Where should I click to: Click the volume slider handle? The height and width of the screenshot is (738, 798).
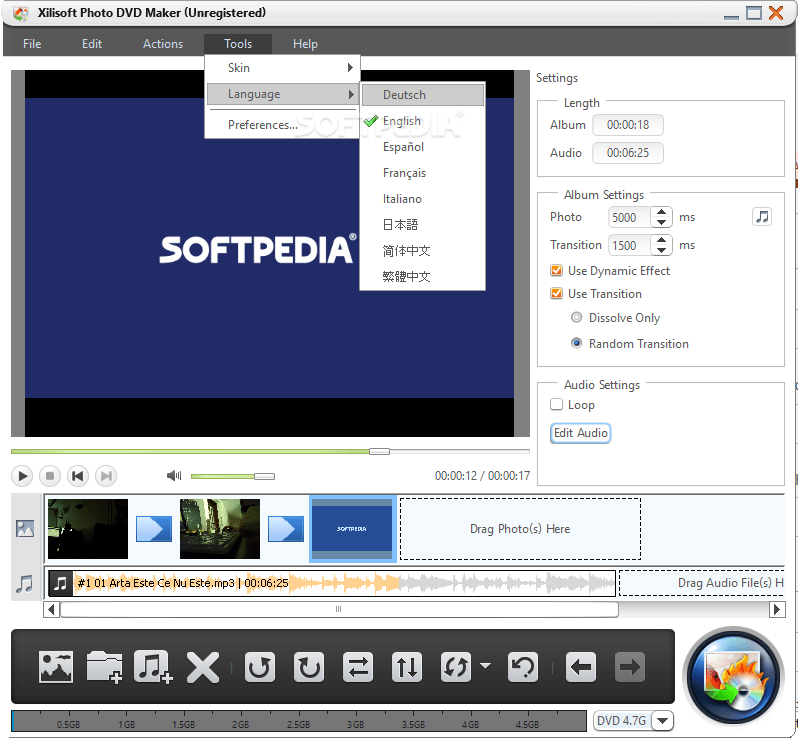[264, 476]
